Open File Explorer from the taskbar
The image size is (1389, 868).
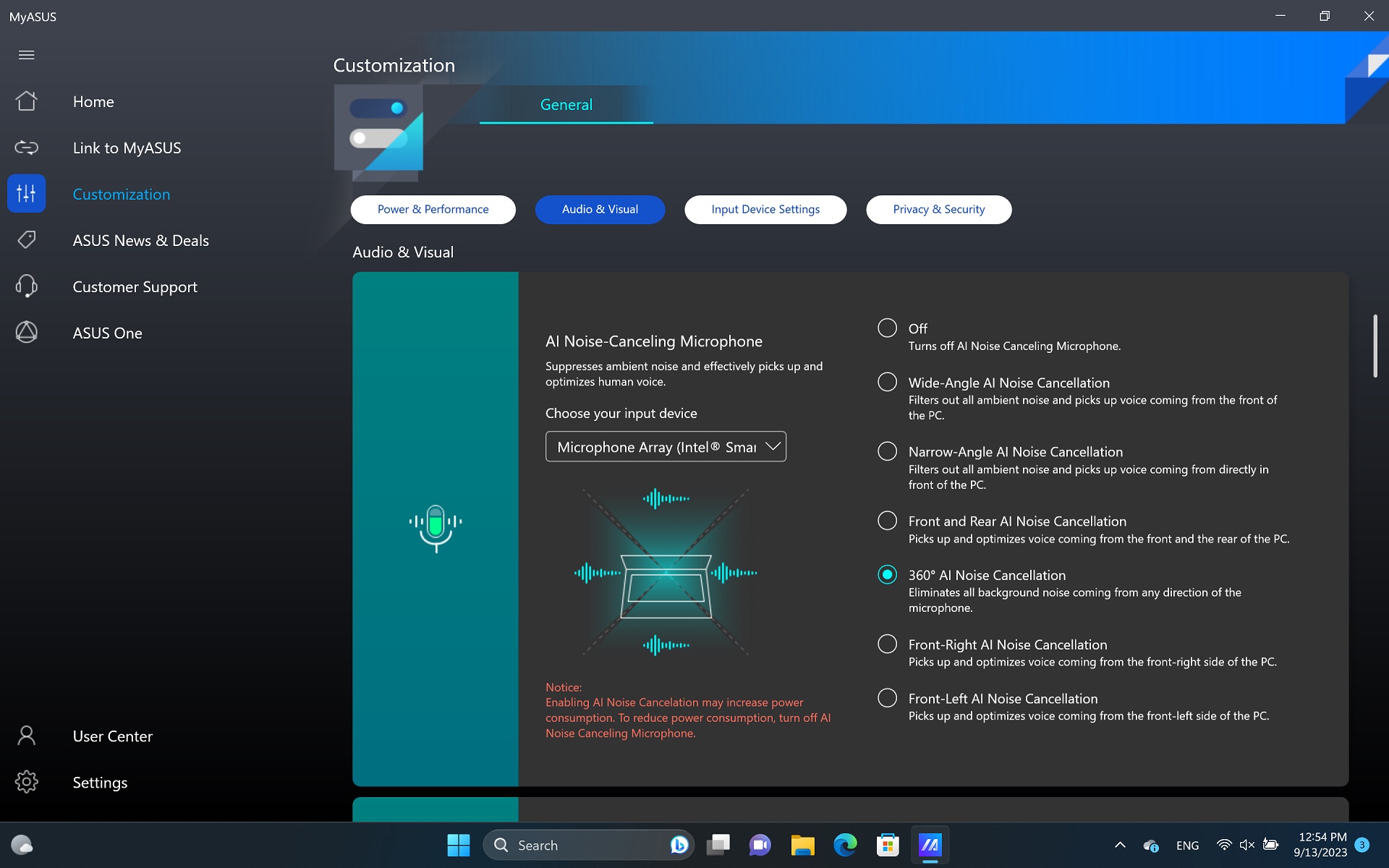tap(802, 845)
